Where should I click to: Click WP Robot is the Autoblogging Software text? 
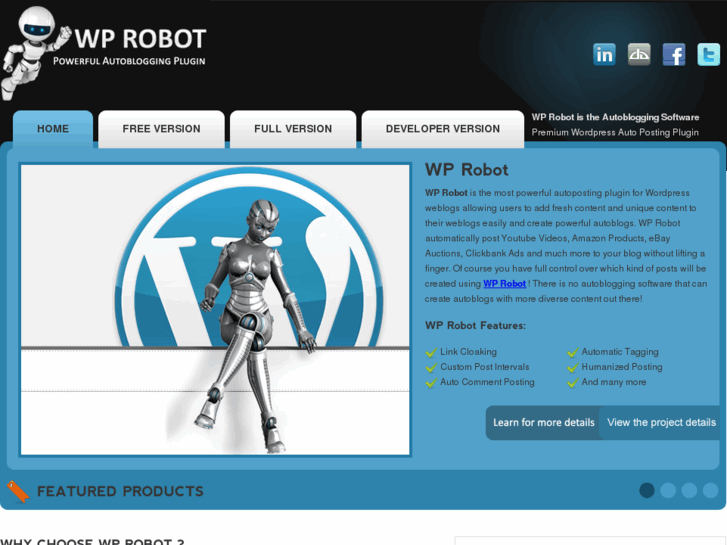pyautogui.click(x=615, y=117)
